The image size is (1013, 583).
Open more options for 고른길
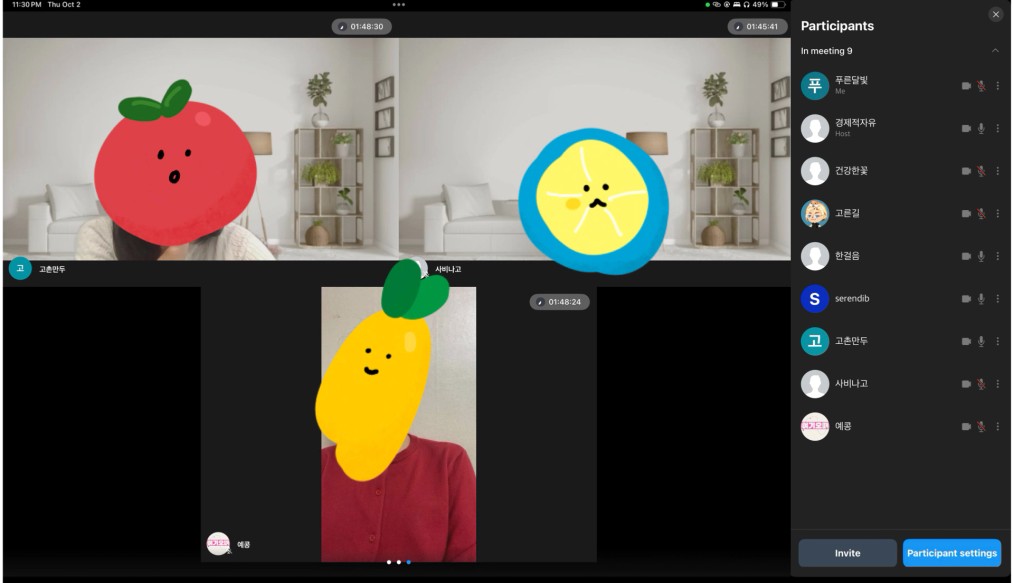(997, 213)
